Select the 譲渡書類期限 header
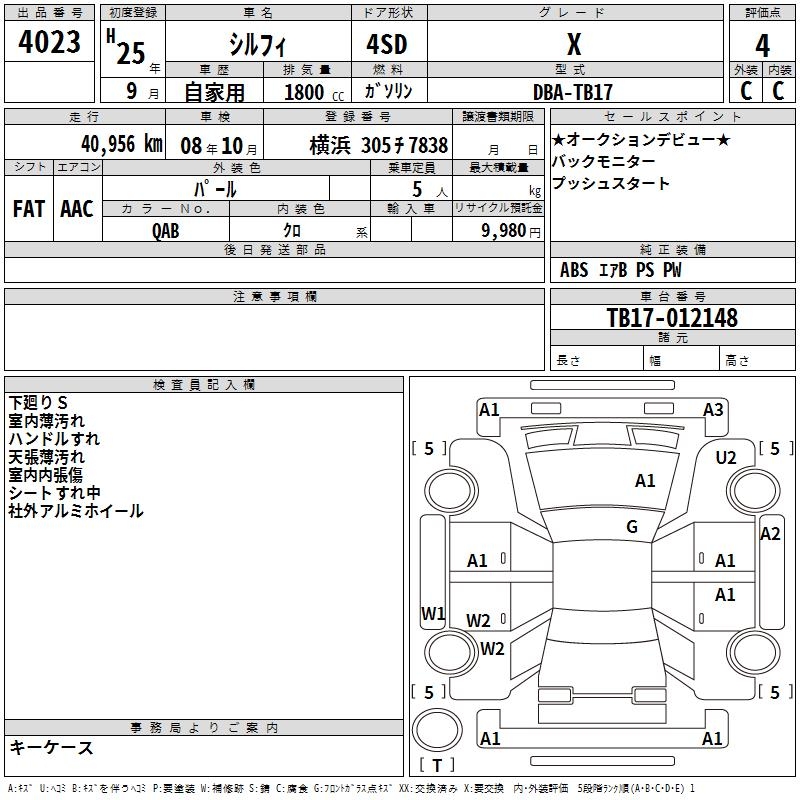Screen dimensions: 800x800 498,116
